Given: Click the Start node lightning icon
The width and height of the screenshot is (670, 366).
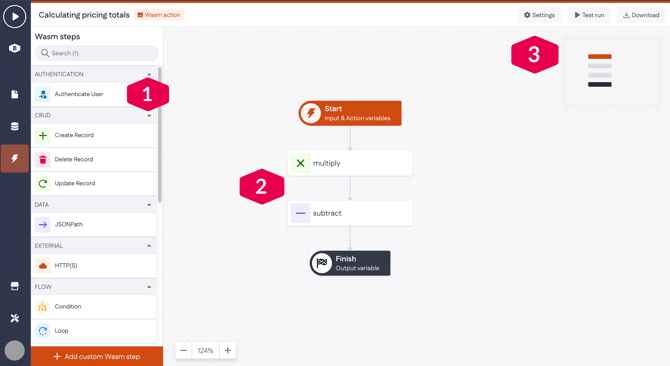Looking at the screenshot, I should [x=311, y=113].
